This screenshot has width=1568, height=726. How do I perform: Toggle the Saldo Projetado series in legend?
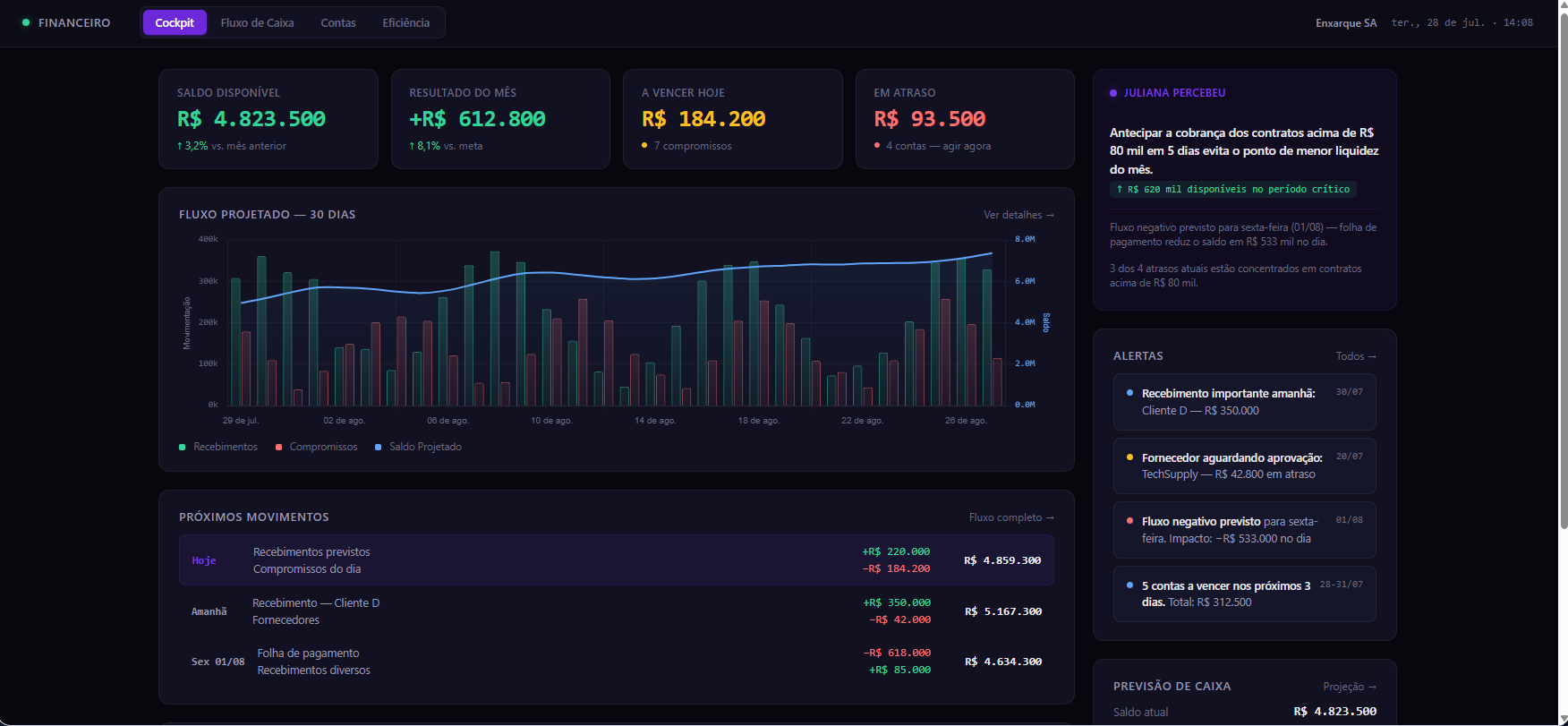418,447
